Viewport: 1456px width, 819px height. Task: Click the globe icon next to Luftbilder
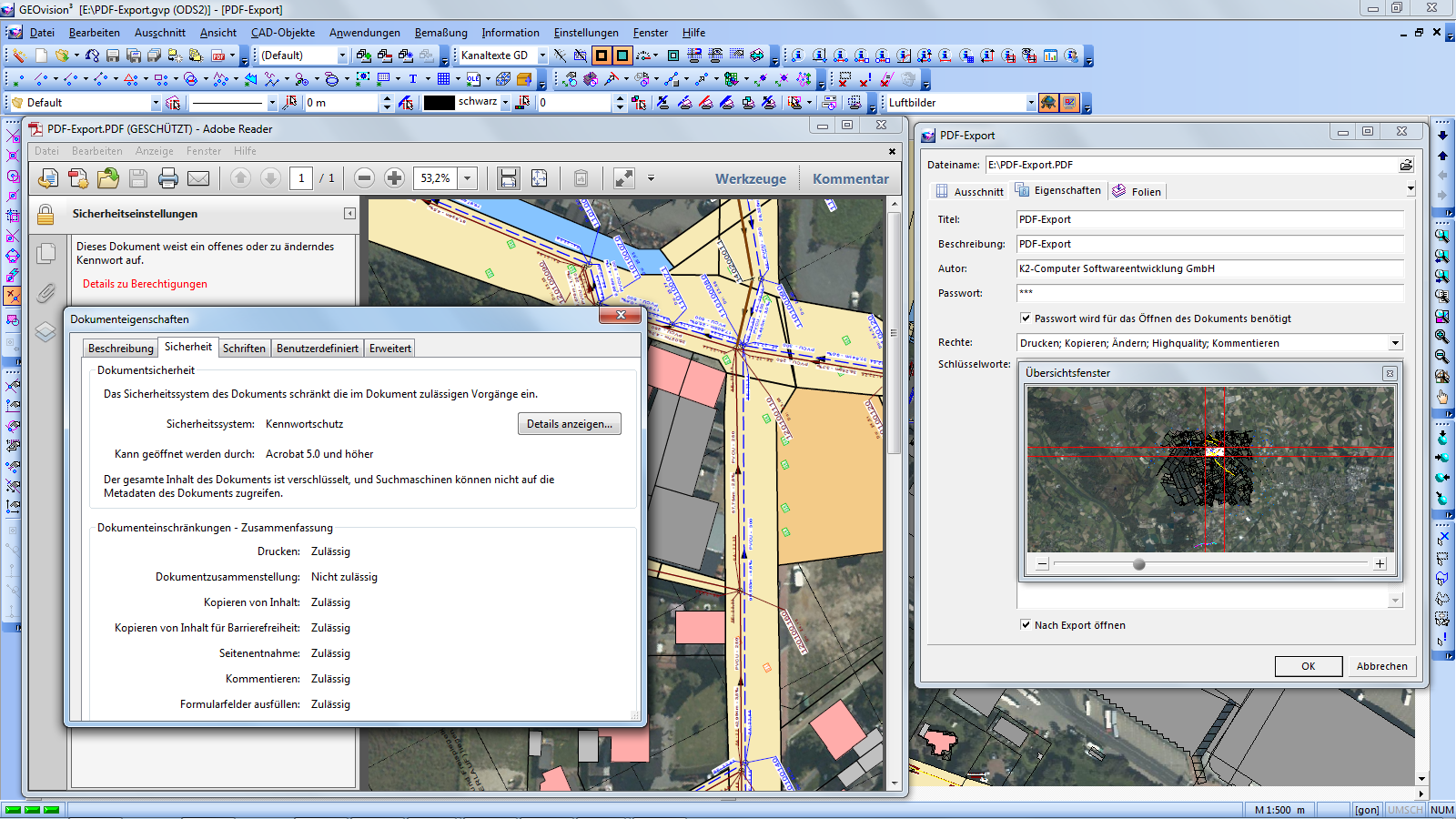[x=1048, y=103]
